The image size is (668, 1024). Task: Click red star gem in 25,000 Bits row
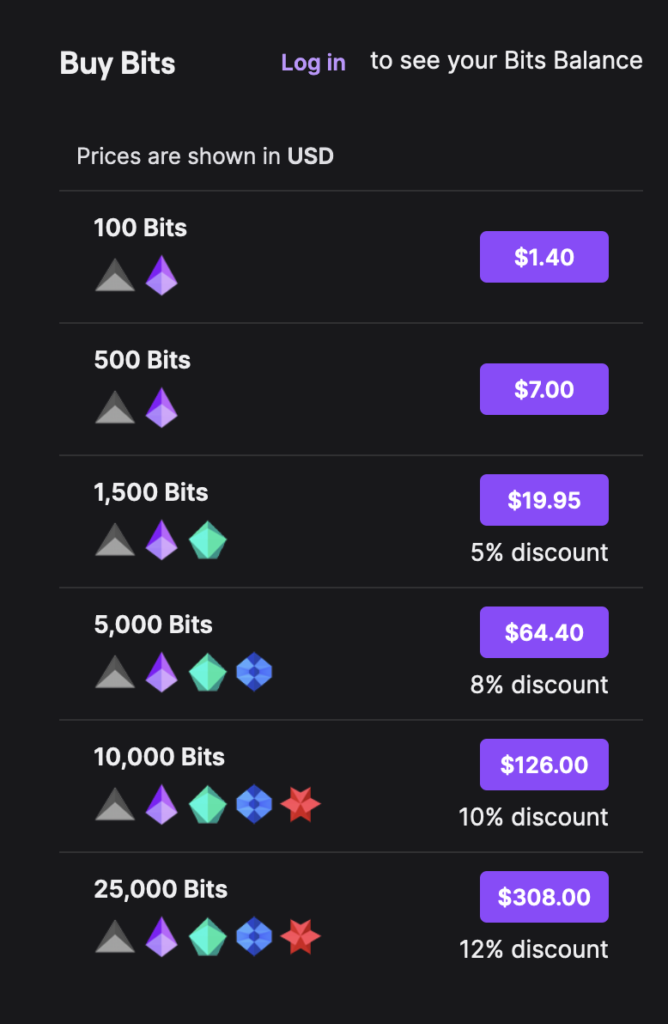[x=300, y=937]
